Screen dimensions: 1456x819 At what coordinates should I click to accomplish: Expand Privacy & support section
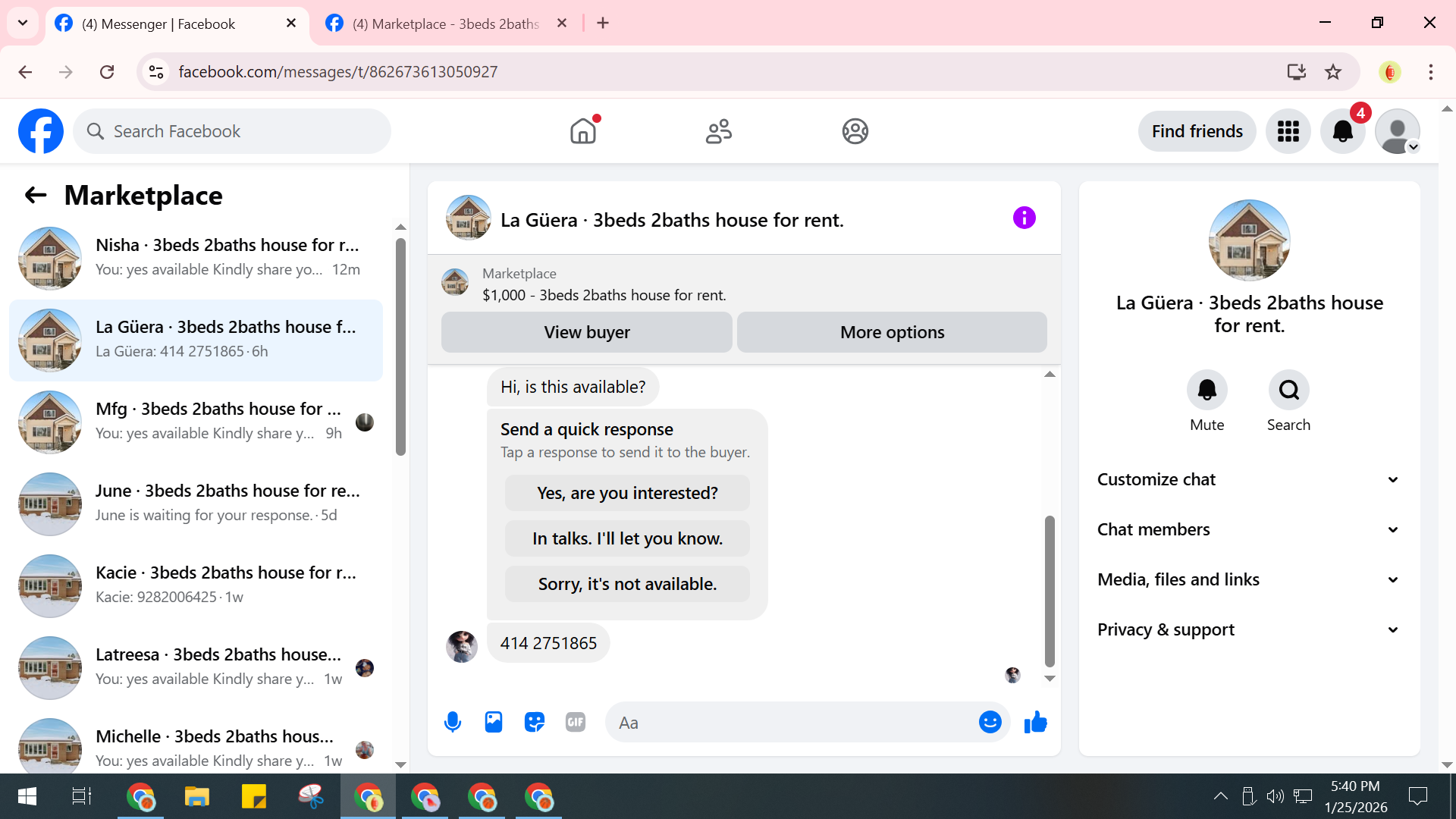[1249, 629]
